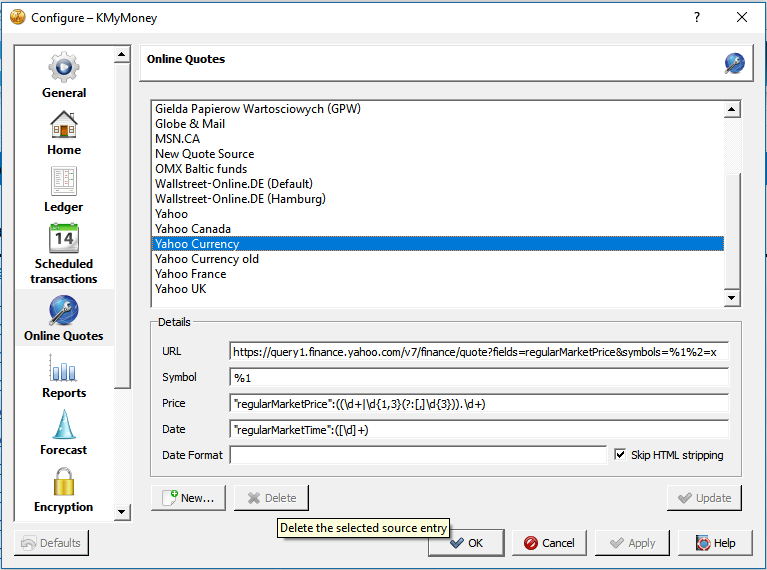Screen dimensions: 767x570
Task: Select OMX Baltic funds source
Action: click(438, 169)
